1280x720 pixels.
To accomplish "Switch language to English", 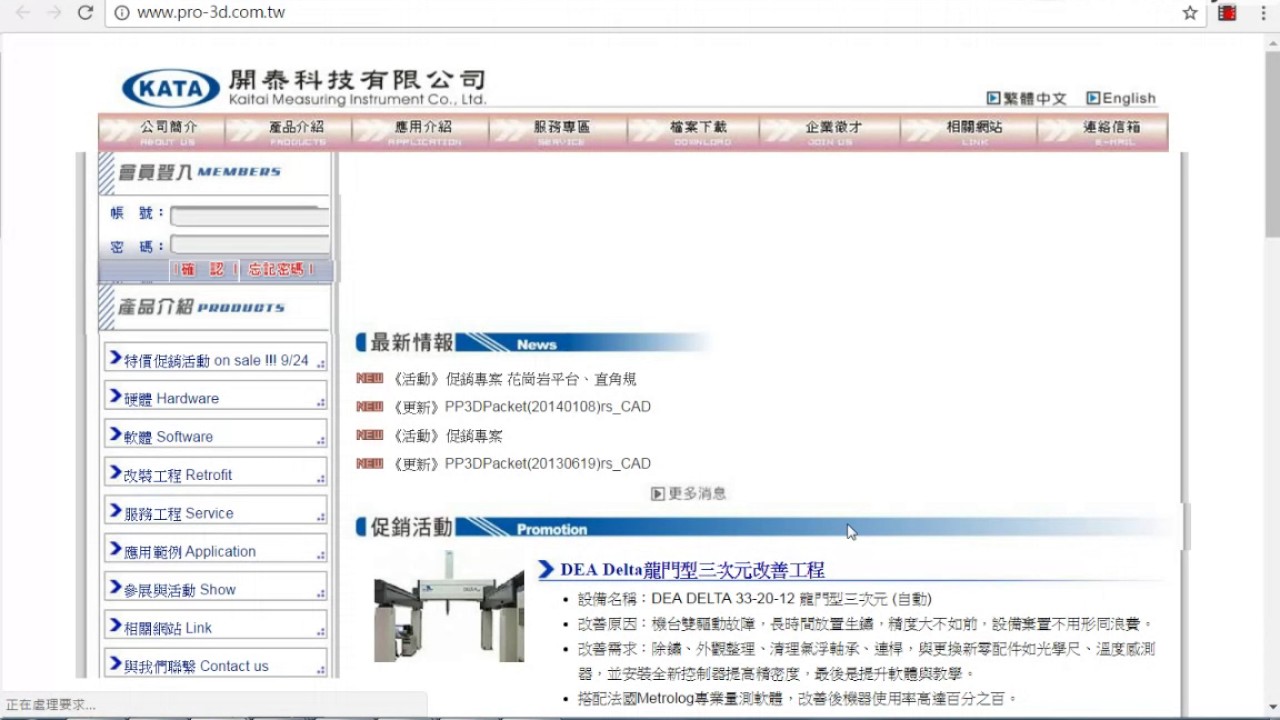I will 1129,98.
